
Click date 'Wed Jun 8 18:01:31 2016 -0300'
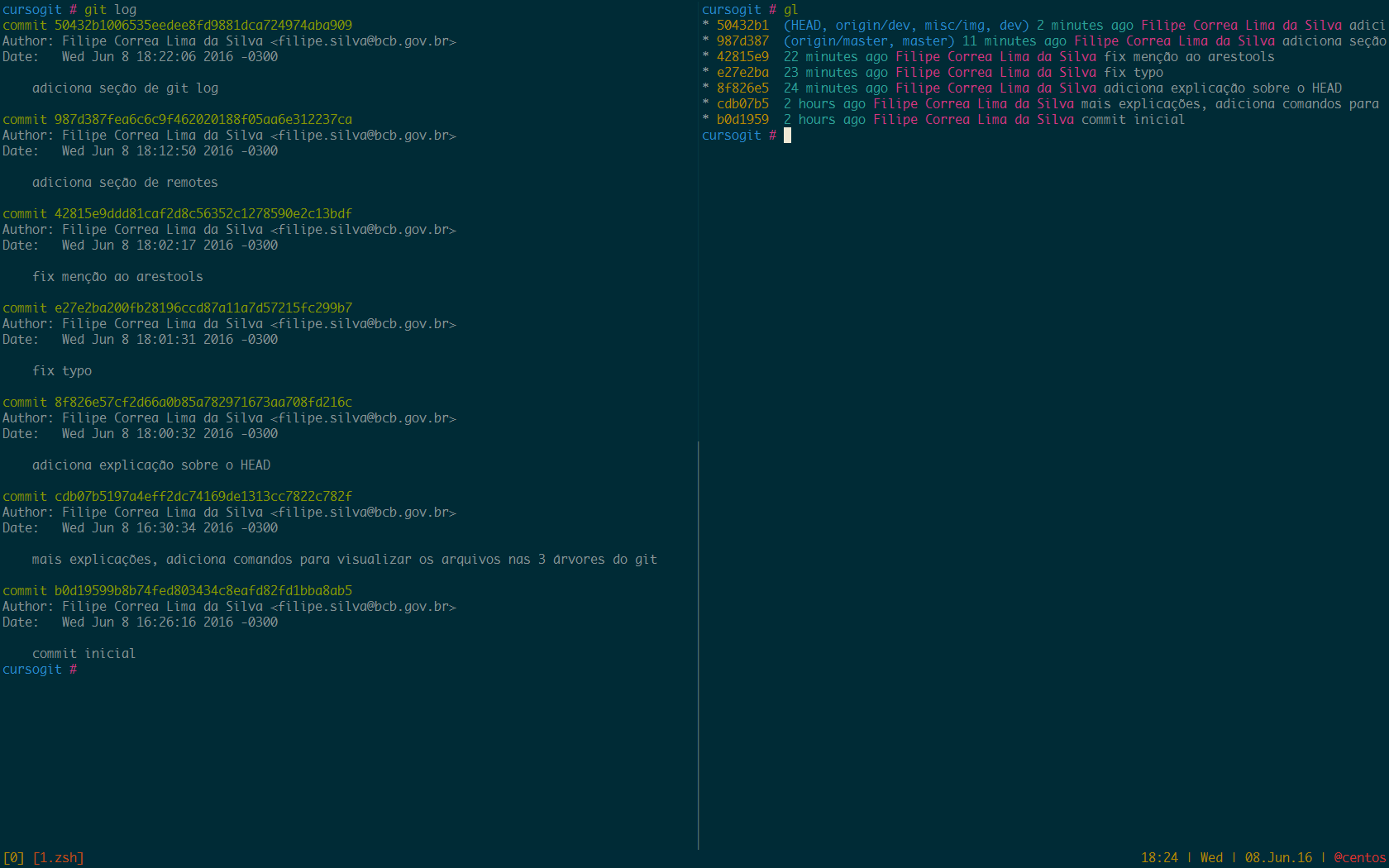click(169, 340)
